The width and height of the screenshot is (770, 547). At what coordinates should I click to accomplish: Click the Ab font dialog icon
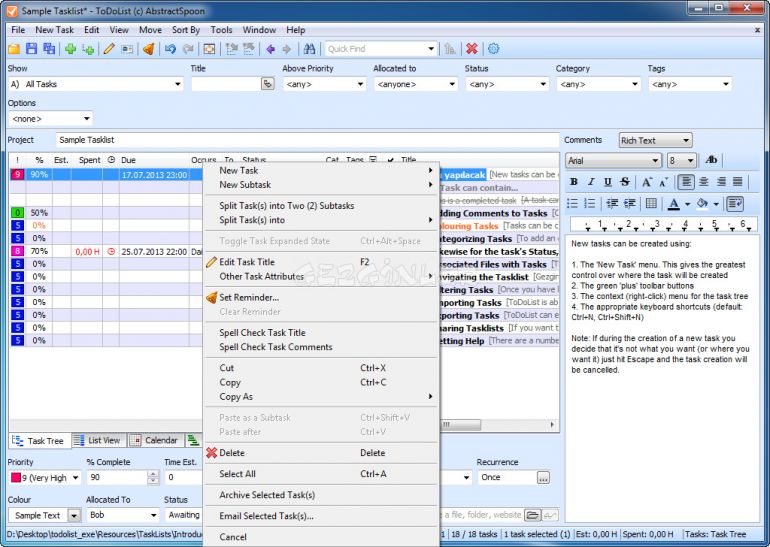(711, 160)
